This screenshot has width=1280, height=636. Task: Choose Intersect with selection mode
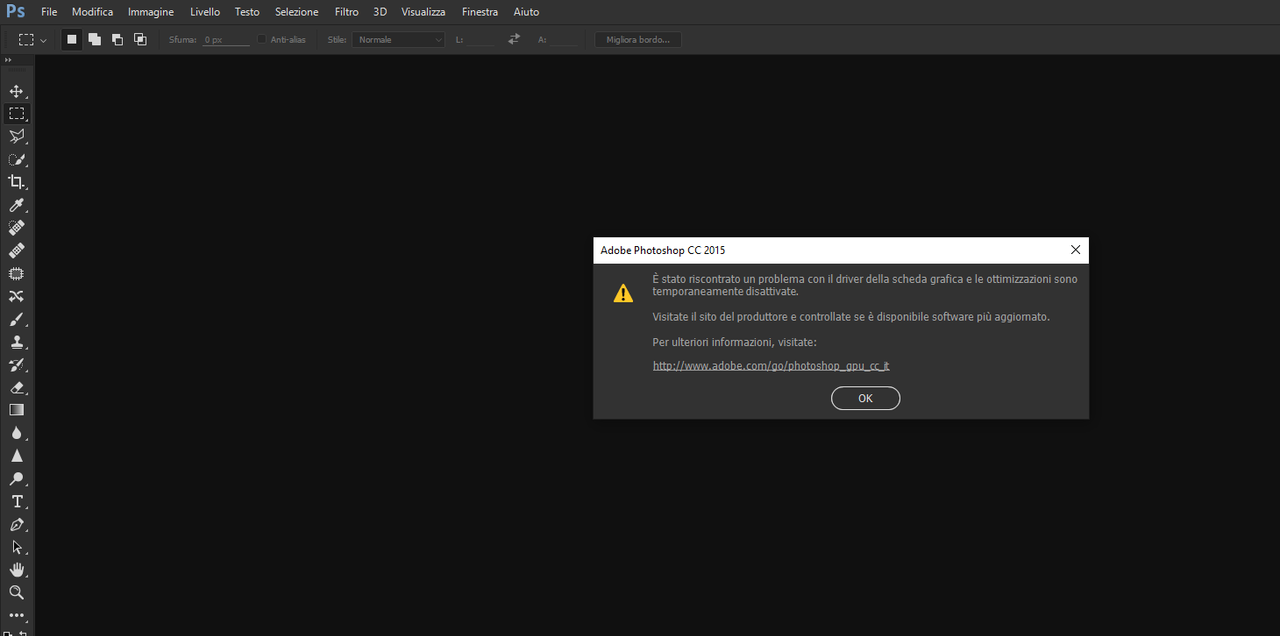(140, 39)
